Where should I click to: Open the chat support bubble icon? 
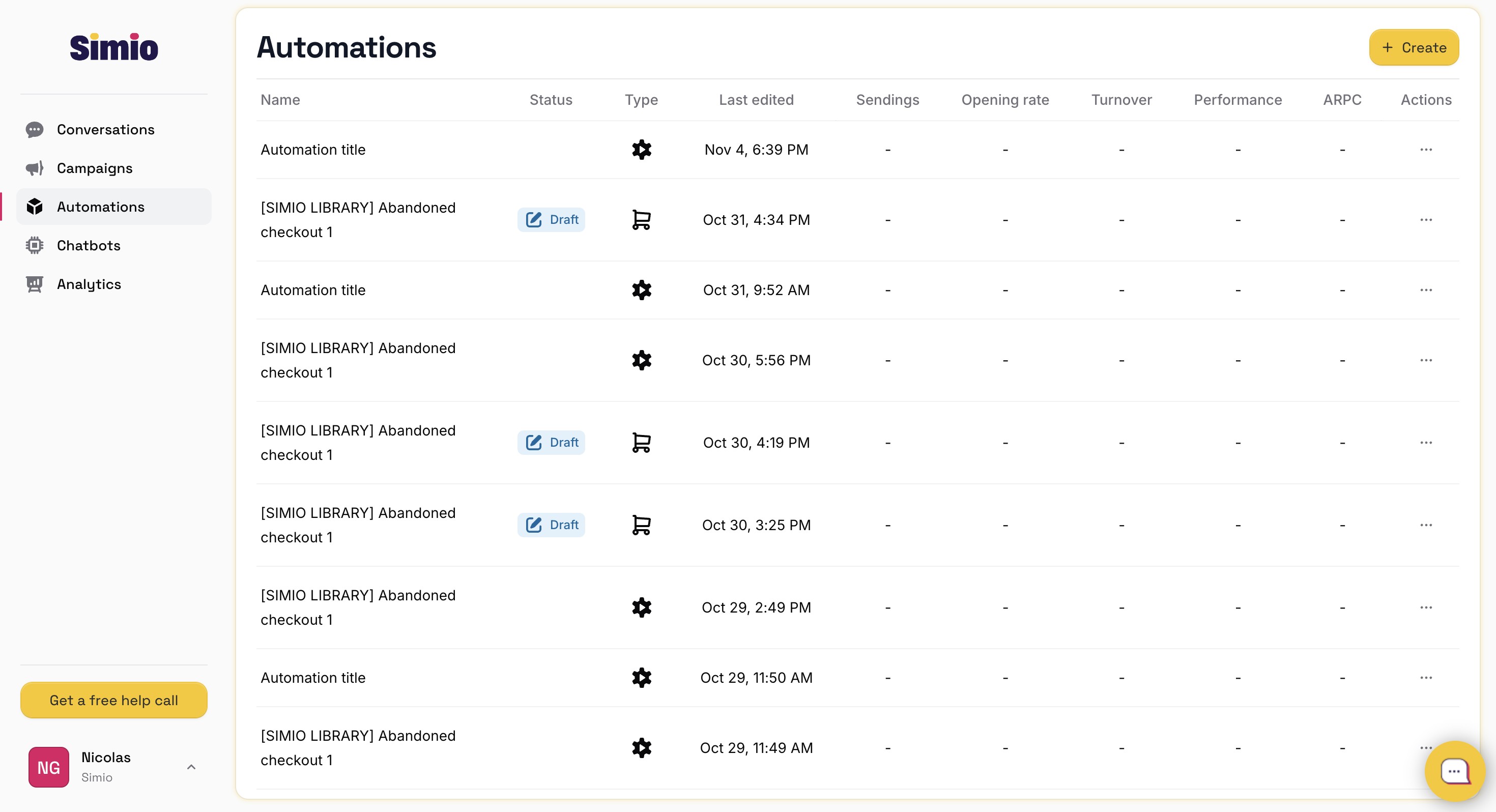coord(1454,771)
